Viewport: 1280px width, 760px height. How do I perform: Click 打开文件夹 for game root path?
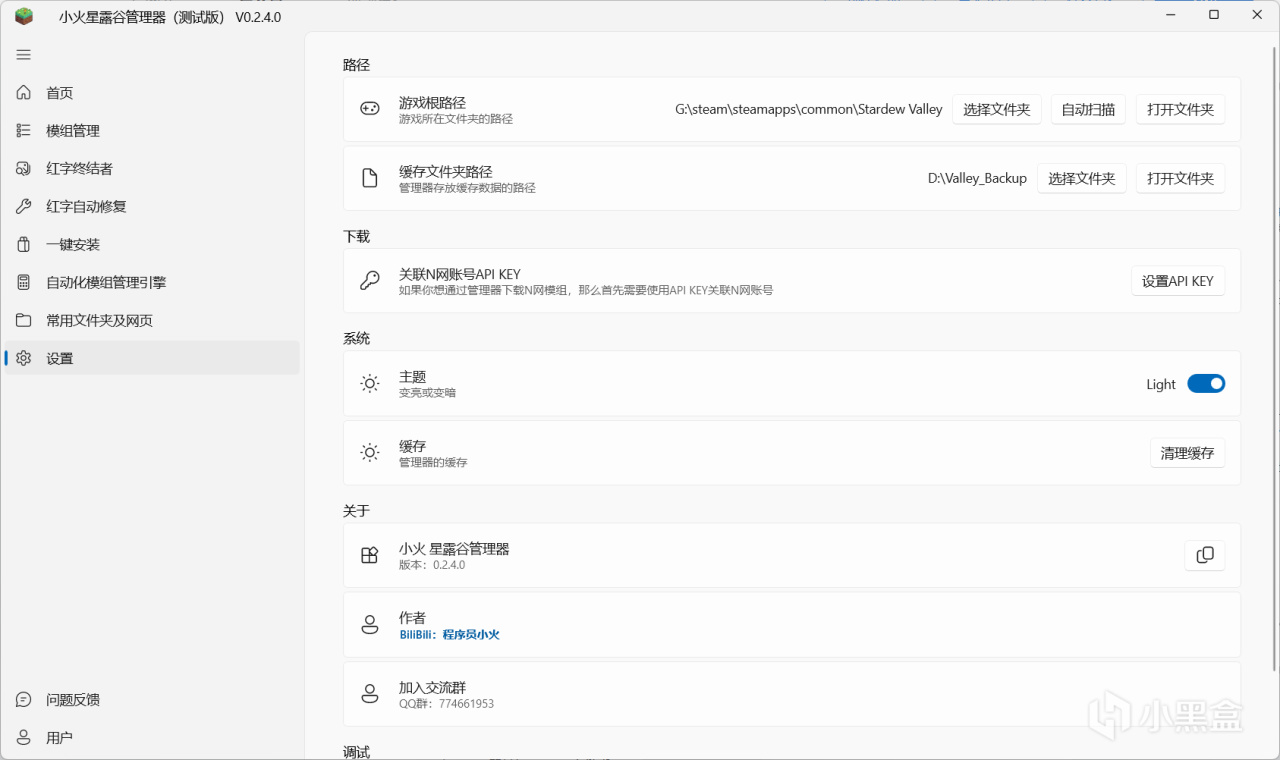point(1181,109)
